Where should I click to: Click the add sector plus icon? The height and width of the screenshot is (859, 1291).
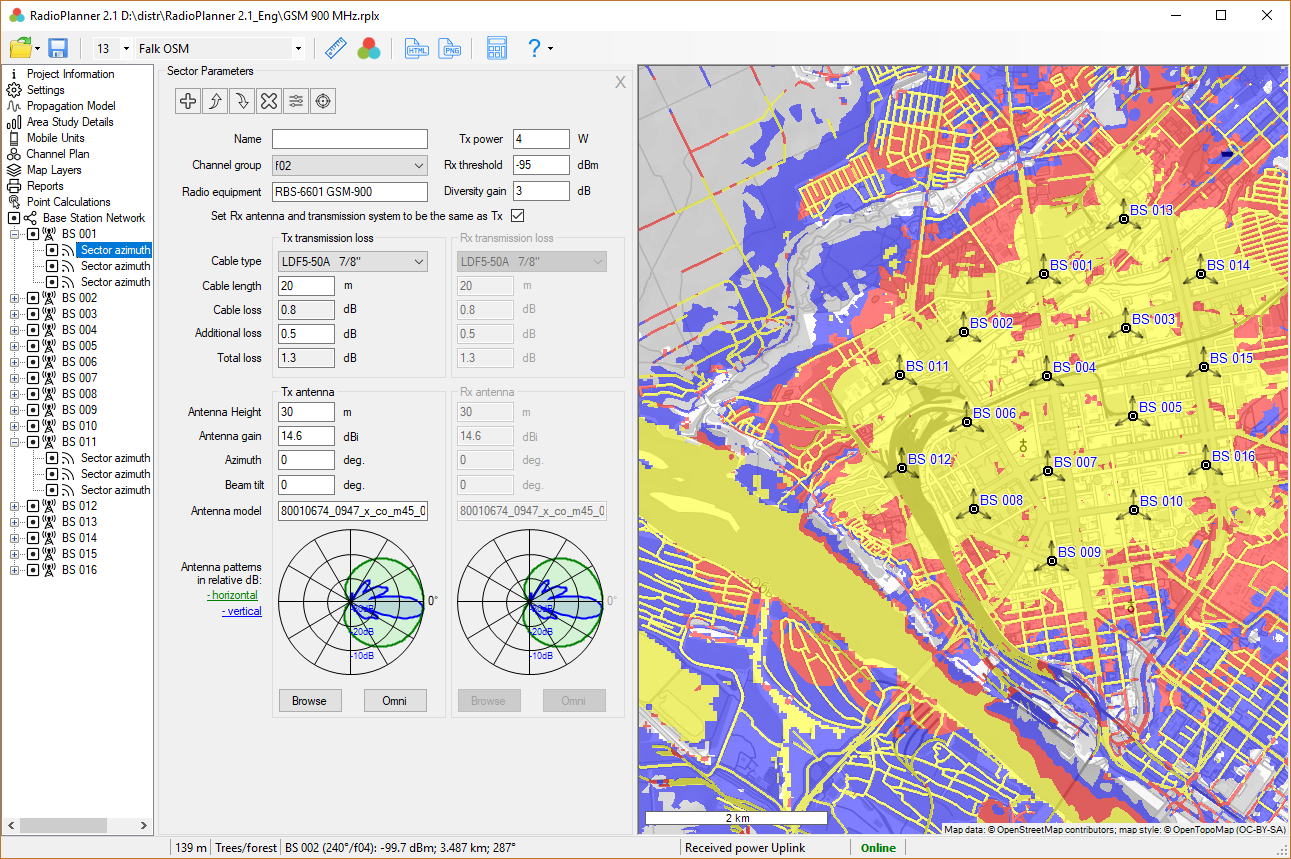pyautogui.click(x=188, y=100)
